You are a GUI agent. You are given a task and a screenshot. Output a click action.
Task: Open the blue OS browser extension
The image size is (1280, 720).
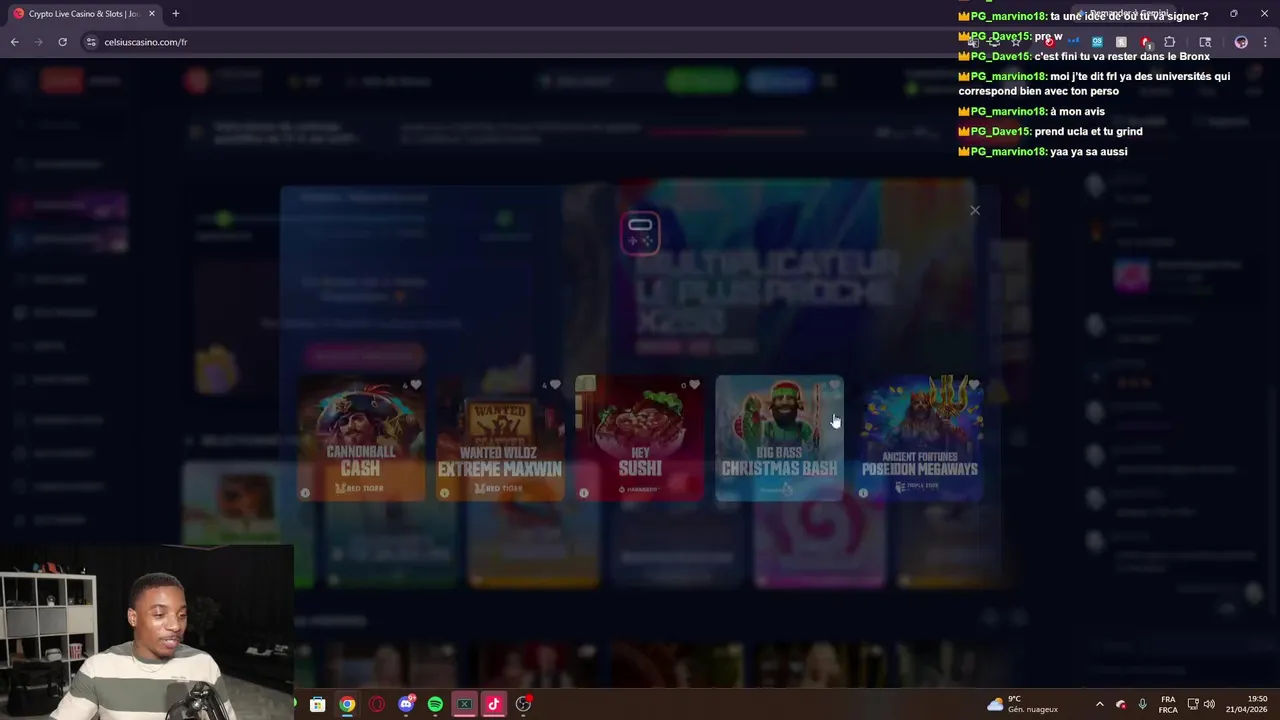(x=1097, y=42)
